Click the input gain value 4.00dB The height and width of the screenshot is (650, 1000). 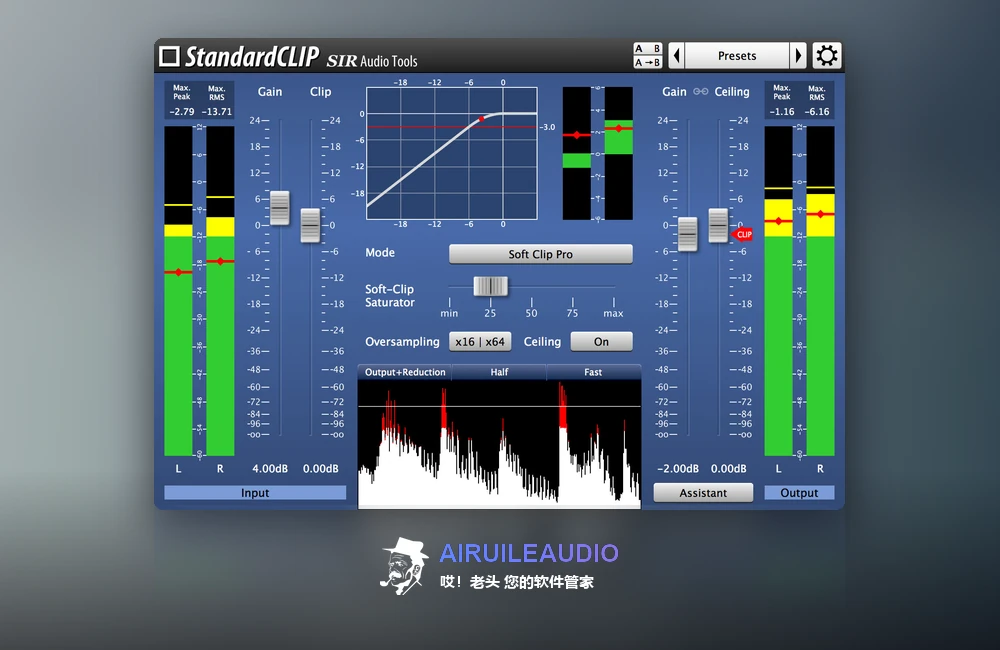(x=270, y=468)
